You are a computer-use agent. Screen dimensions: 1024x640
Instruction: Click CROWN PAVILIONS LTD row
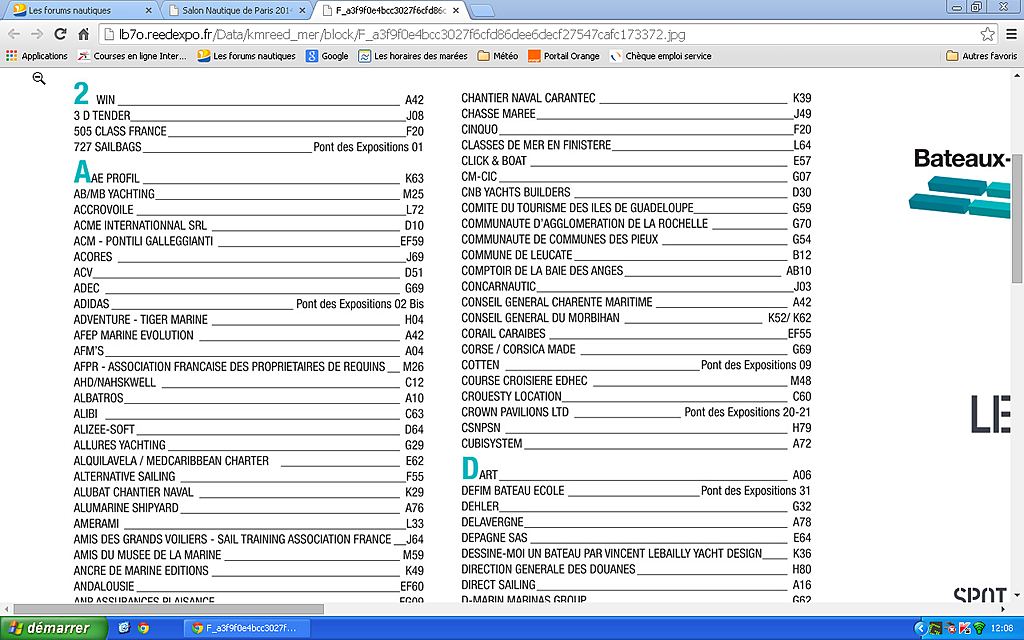click(x=636, y=412)
